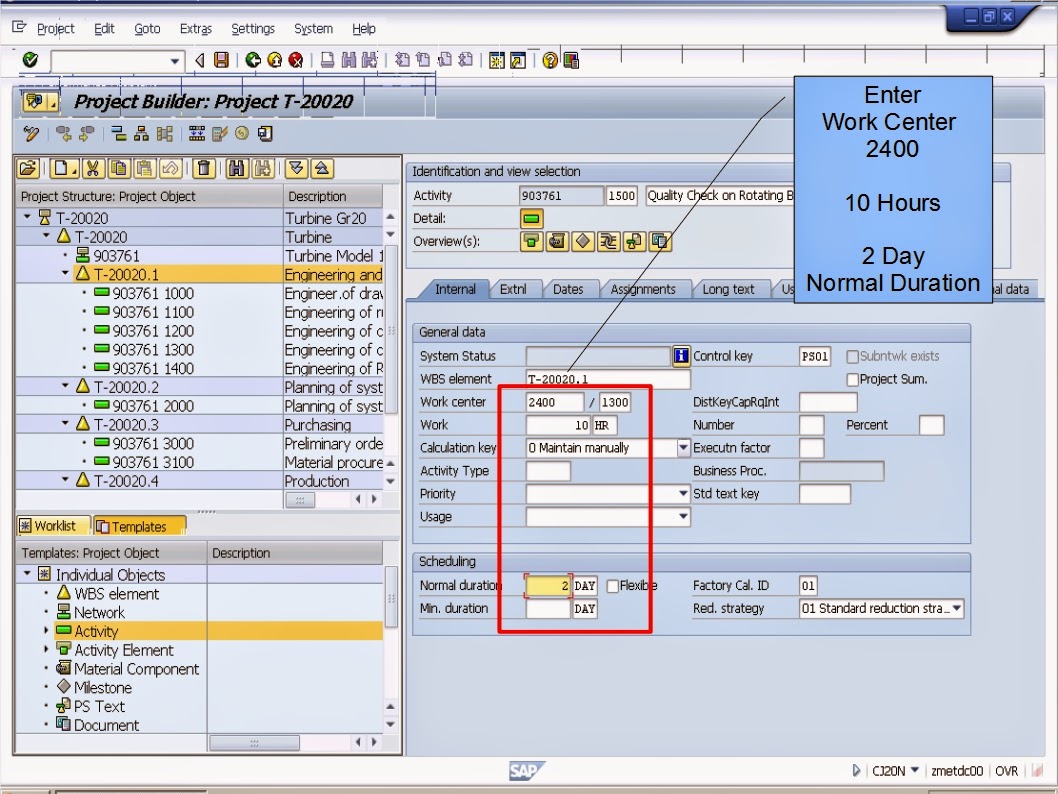Click inside the Normal duration input field
This screenshot has height=794, width=1058.
[549, 585]
